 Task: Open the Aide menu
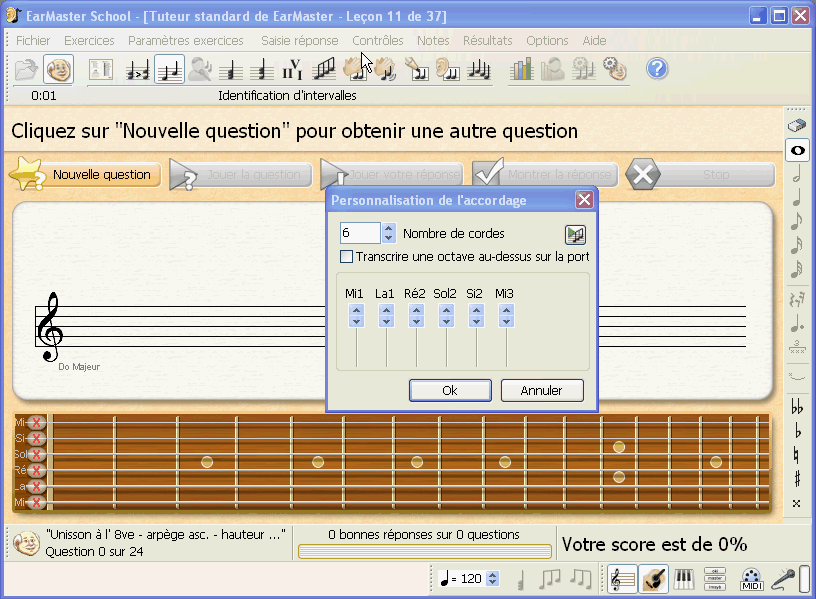click(x=594, y=41)
